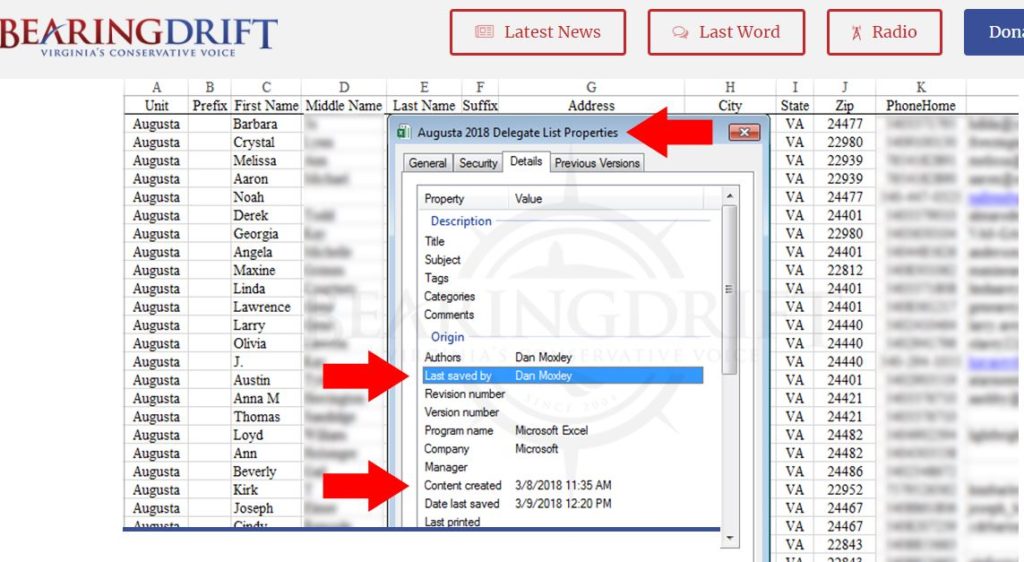The width and height of the screenshot is (1024, 562).
Task: Click the newspaper icon in Latest News
Action: pos(484,32)
